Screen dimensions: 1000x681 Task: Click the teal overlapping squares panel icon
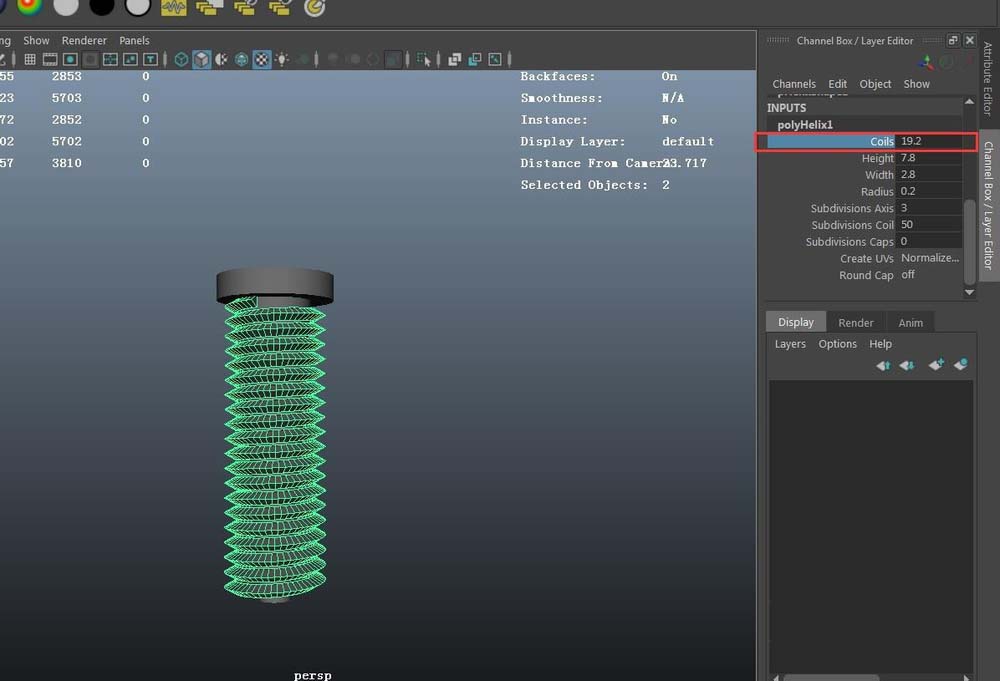(x=474, y=59)
